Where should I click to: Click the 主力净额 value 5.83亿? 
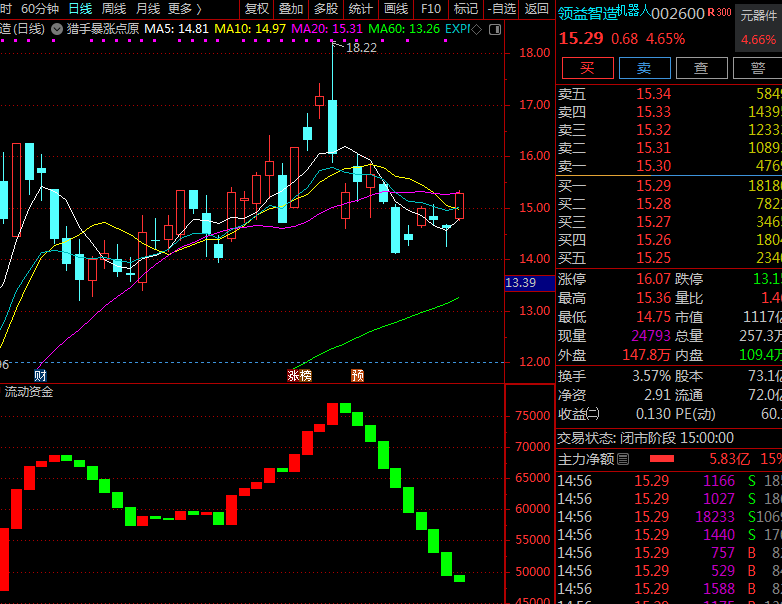(730, 459)
